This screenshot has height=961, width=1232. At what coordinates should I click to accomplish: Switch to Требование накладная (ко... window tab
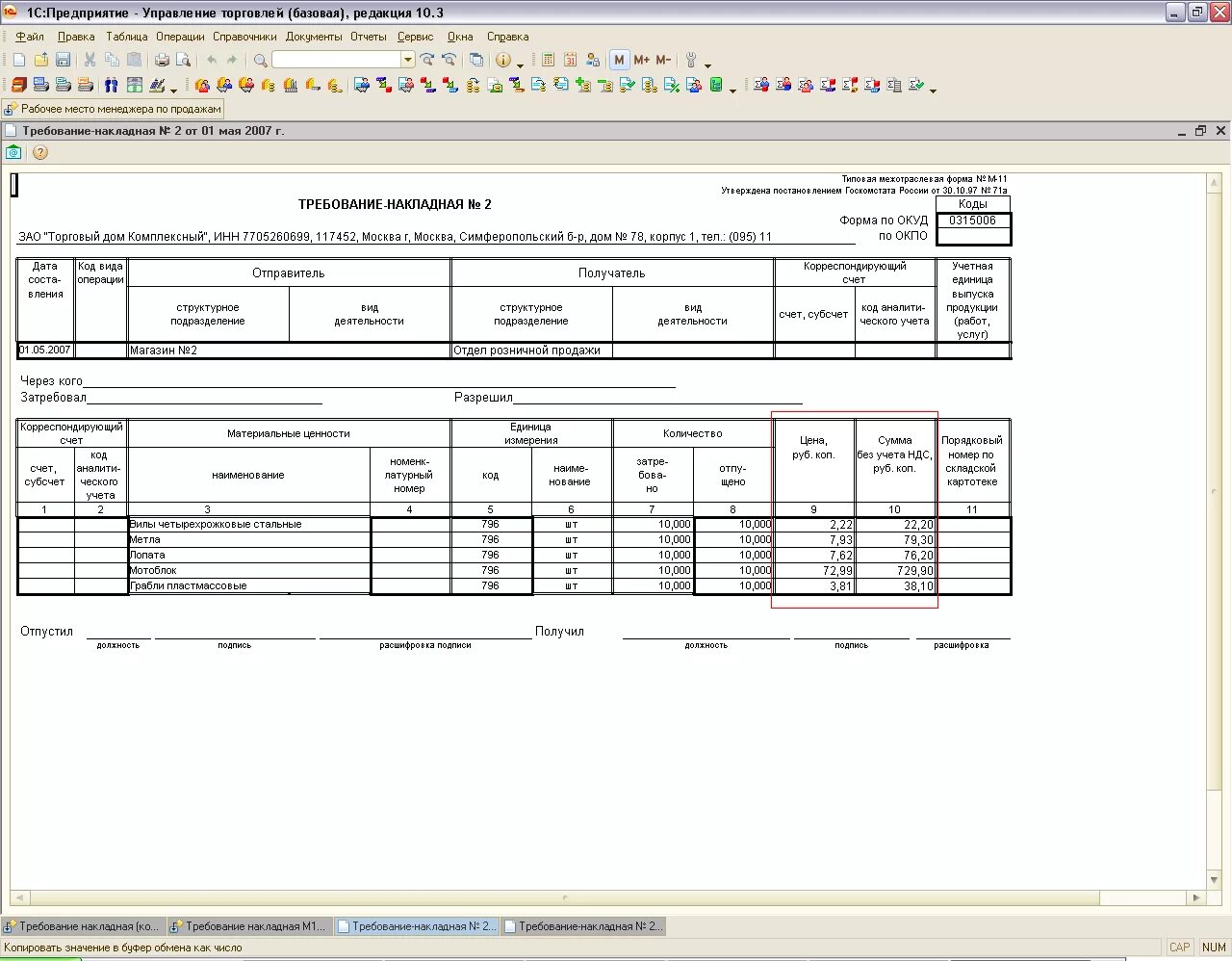tap(83, 926)
